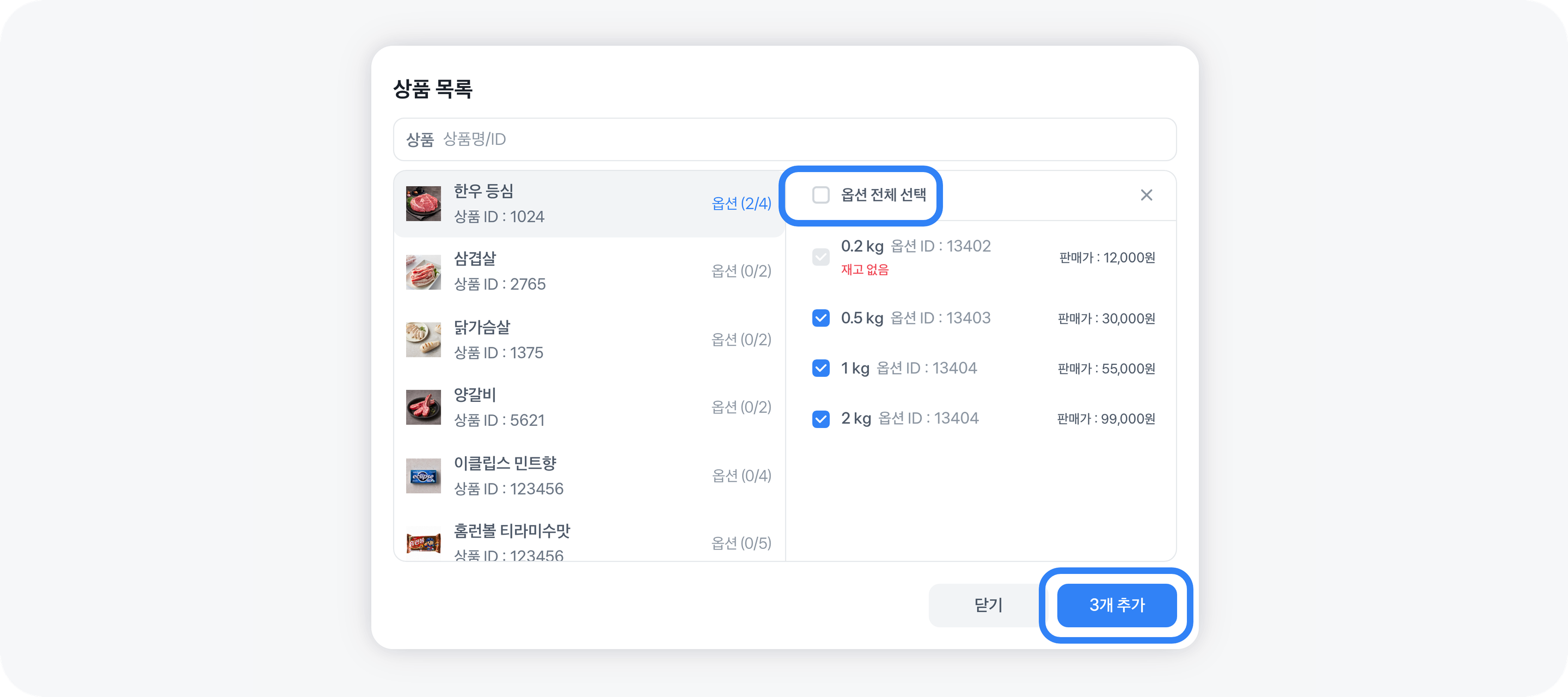Click the 3개 추가 button
This screenshot has height=697, width=1568.
tap(1116, 605)
